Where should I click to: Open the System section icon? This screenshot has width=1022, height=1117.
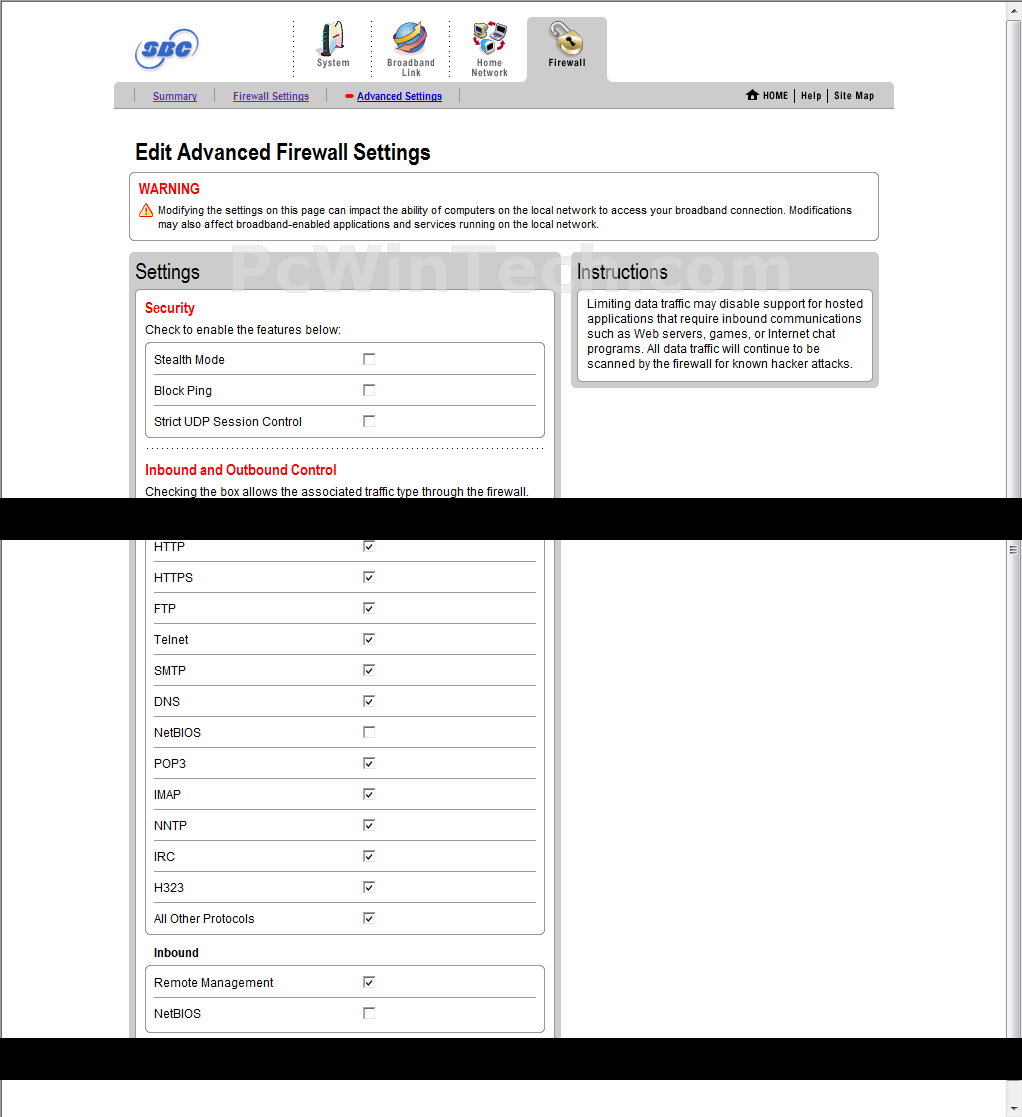[x=333, y=39]
